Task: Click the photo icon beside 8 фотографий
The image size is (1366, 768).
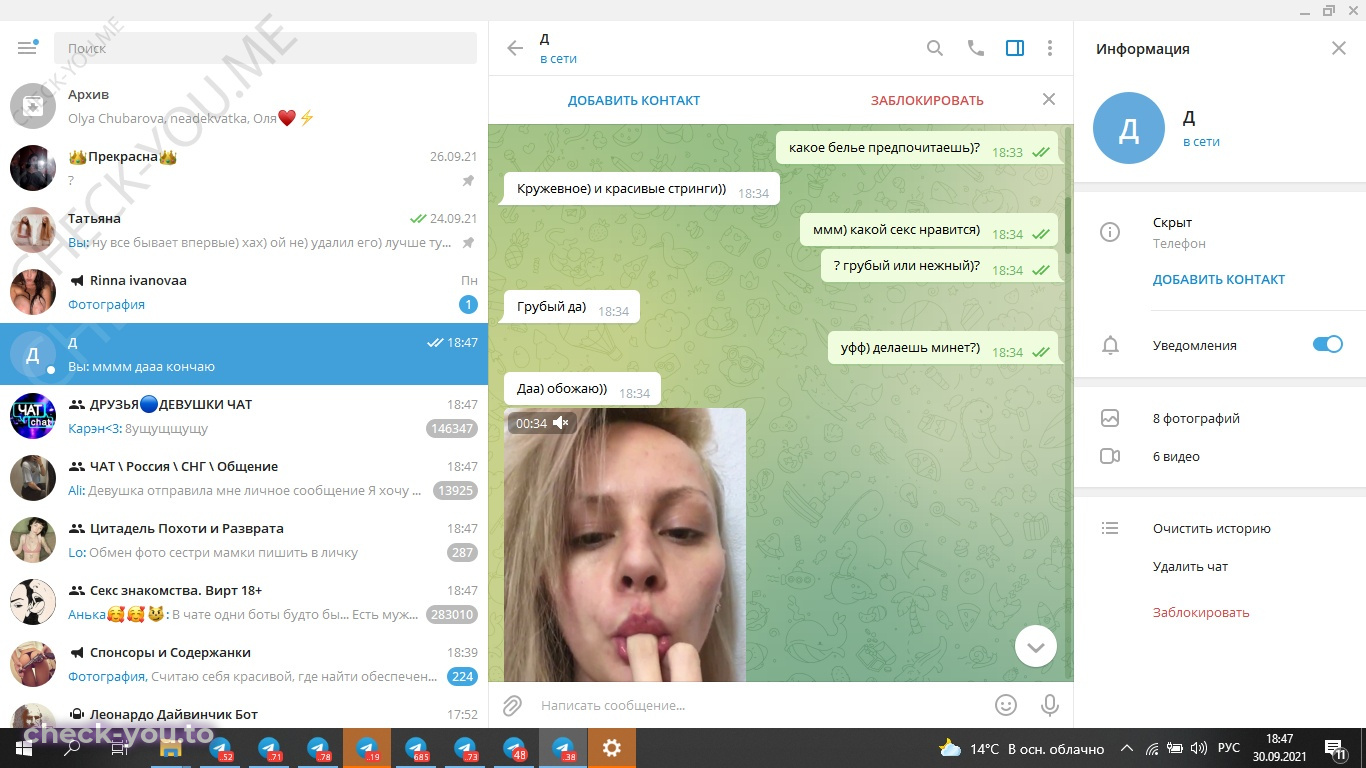Action: [x=1109, y=419]
